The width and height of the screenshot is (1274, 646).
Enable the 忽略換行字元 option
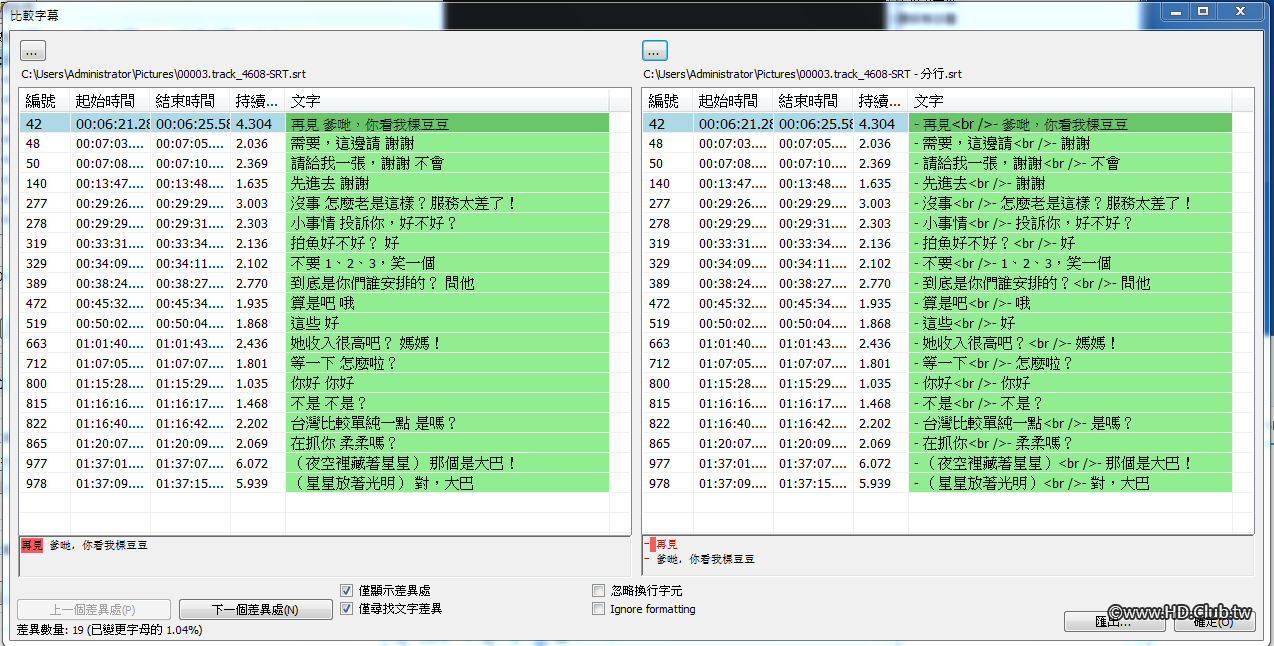tap(598, 591)
